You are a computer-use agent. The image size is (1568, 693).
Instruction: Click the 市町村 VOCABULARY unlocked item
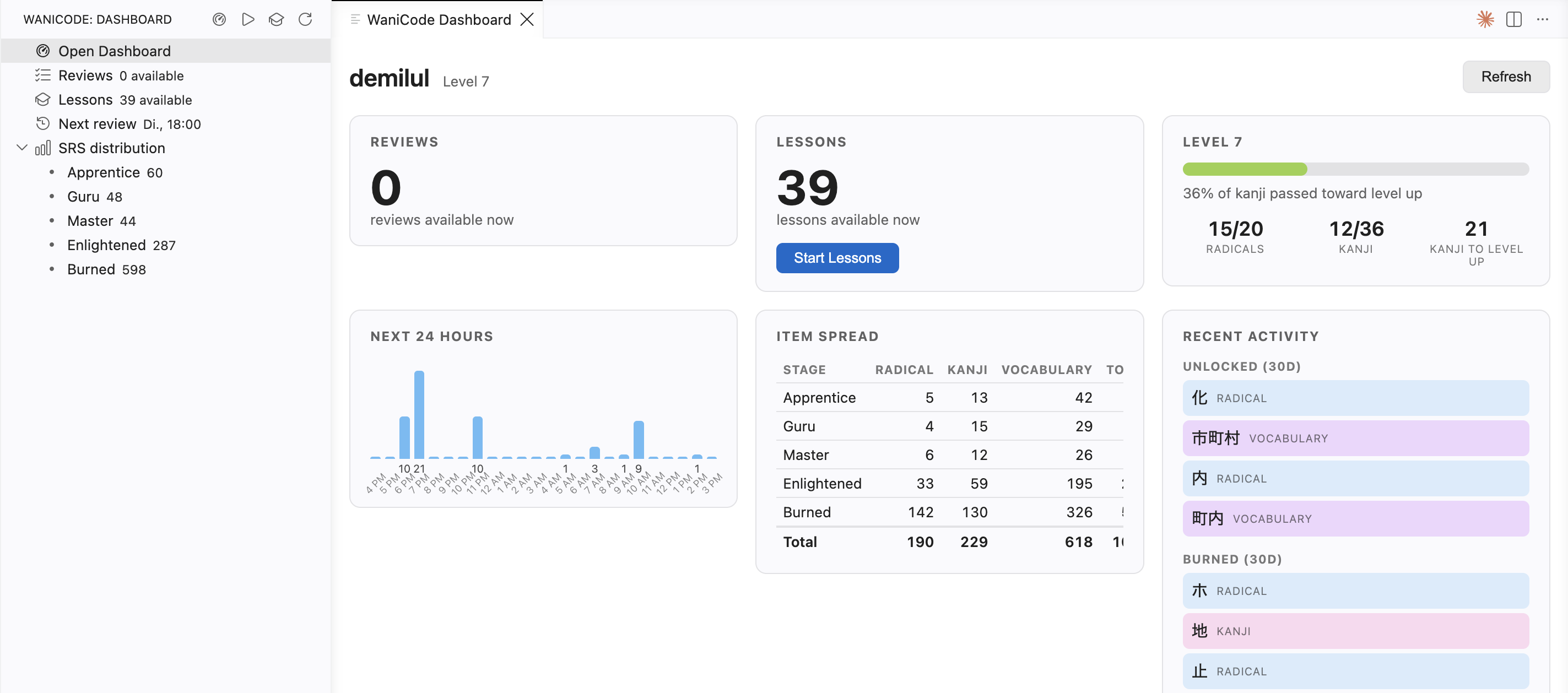coord(1355,438)
